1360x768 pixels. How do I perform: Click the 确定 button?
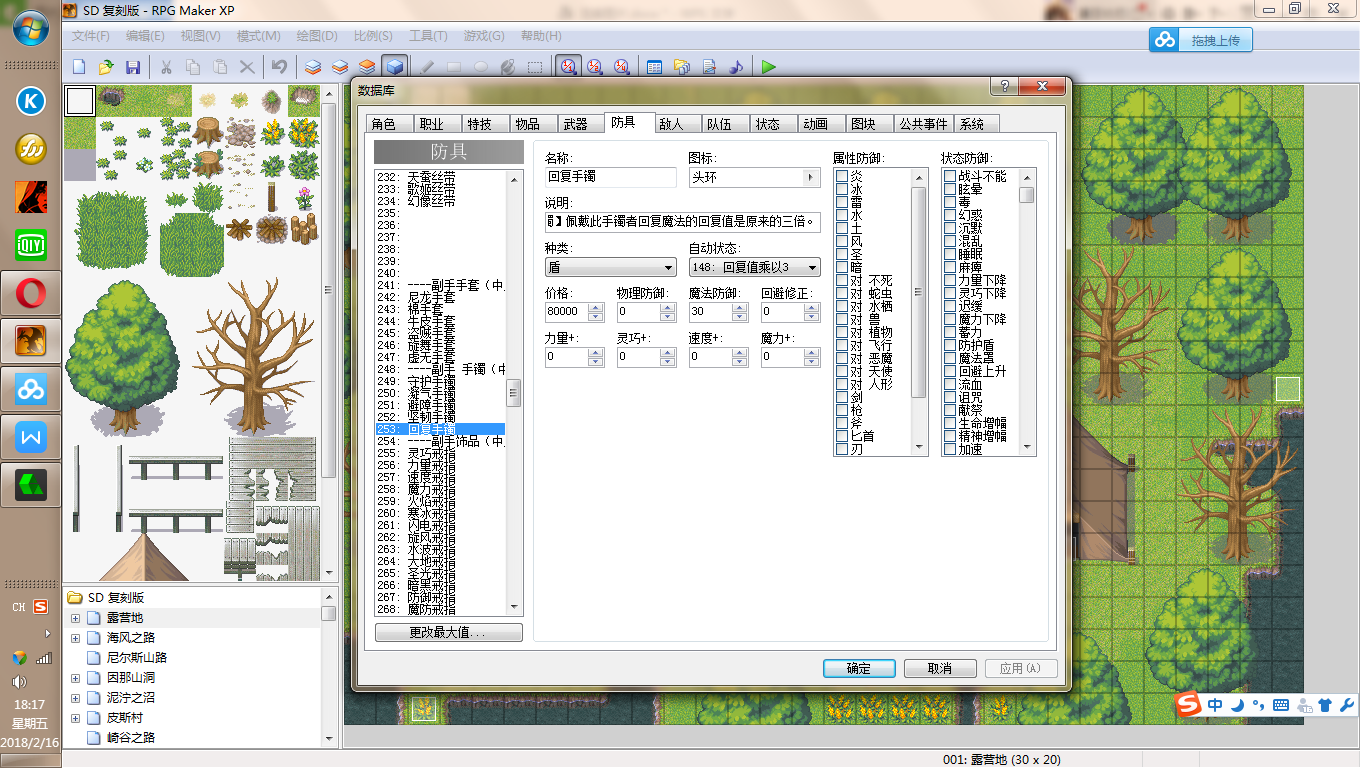(x=859, y=668)
